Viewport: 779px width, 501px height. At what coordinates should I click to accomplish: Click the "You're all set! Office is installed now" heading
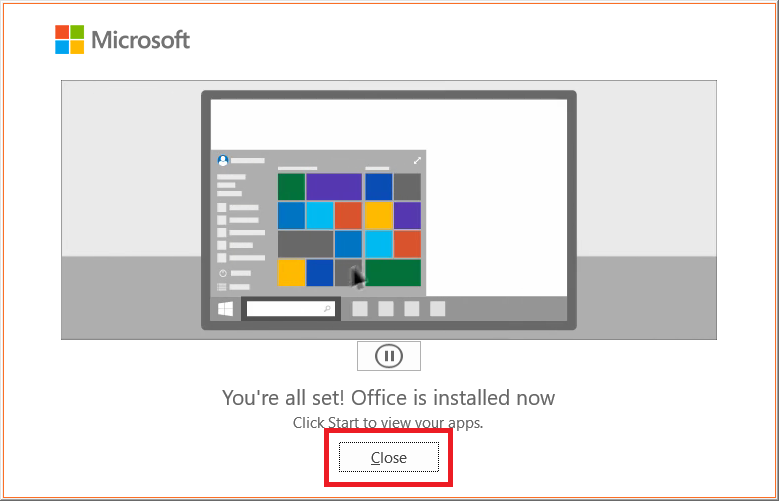click(x=388, y=398)
